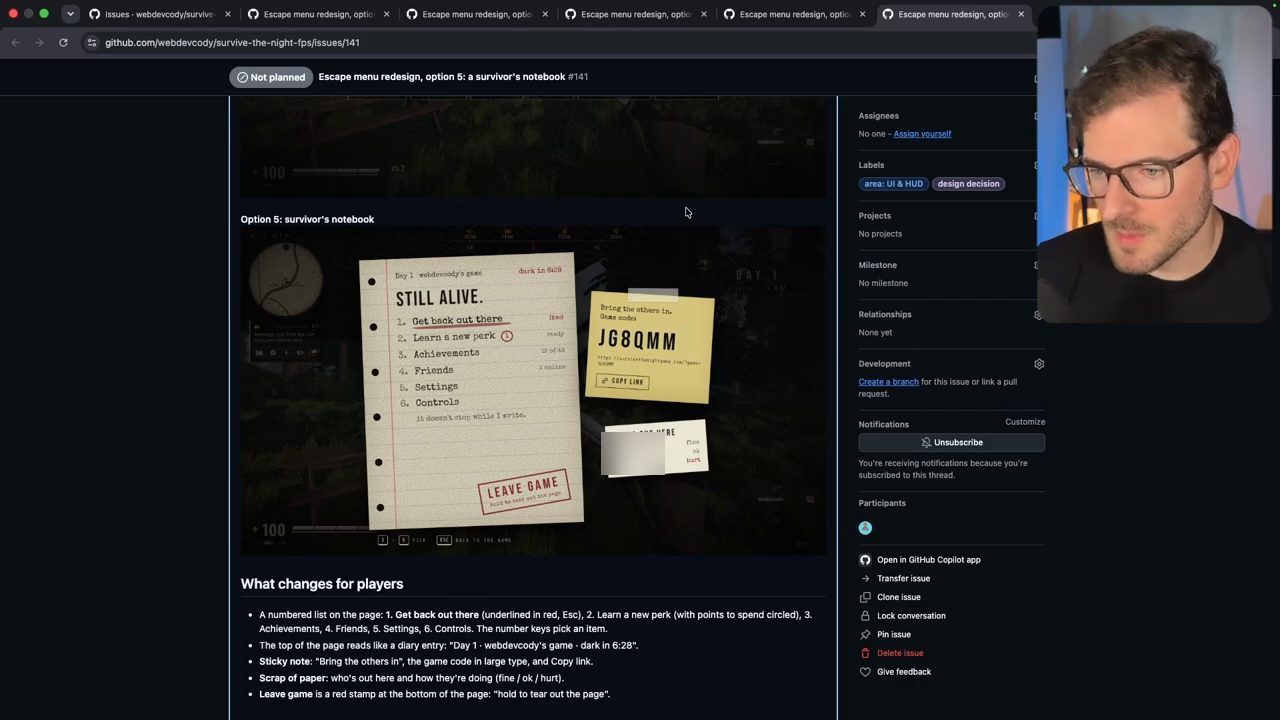This screenshot has height=720, width=1280.
Task: Click the bold 'Scrap of paper' bullet text
Action: click(292, 678)
